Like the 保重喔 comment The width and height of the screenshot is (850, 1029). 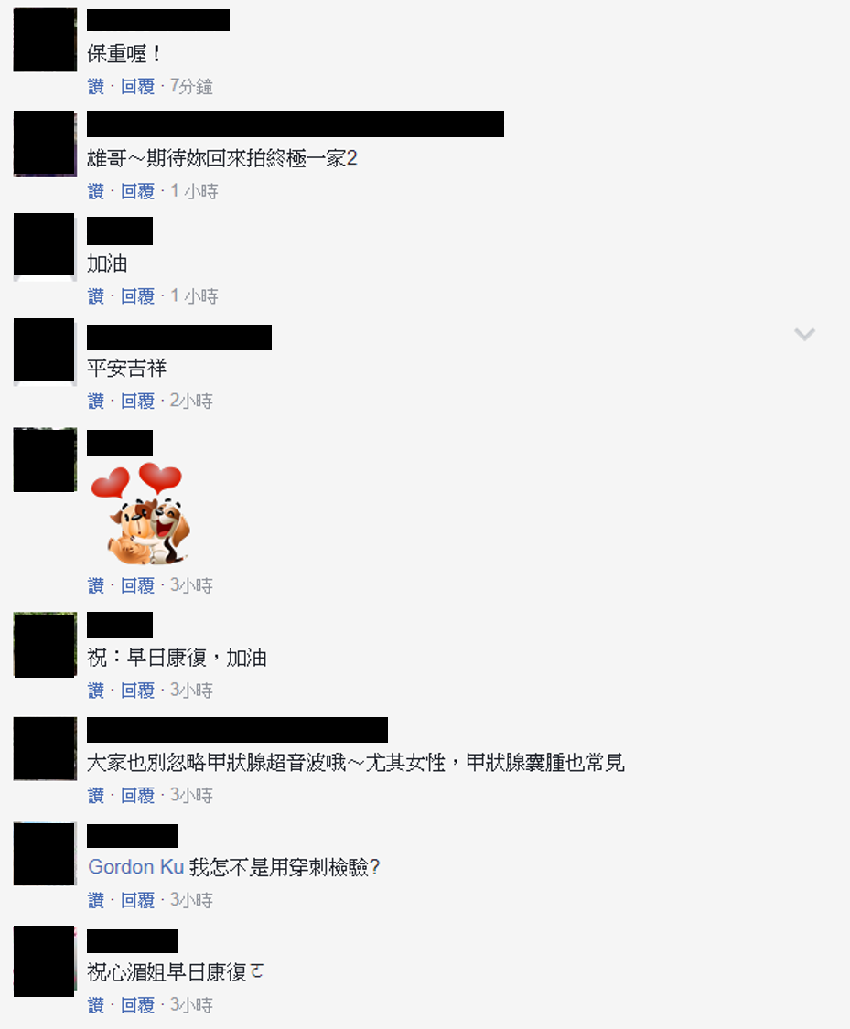click(96, 86)
